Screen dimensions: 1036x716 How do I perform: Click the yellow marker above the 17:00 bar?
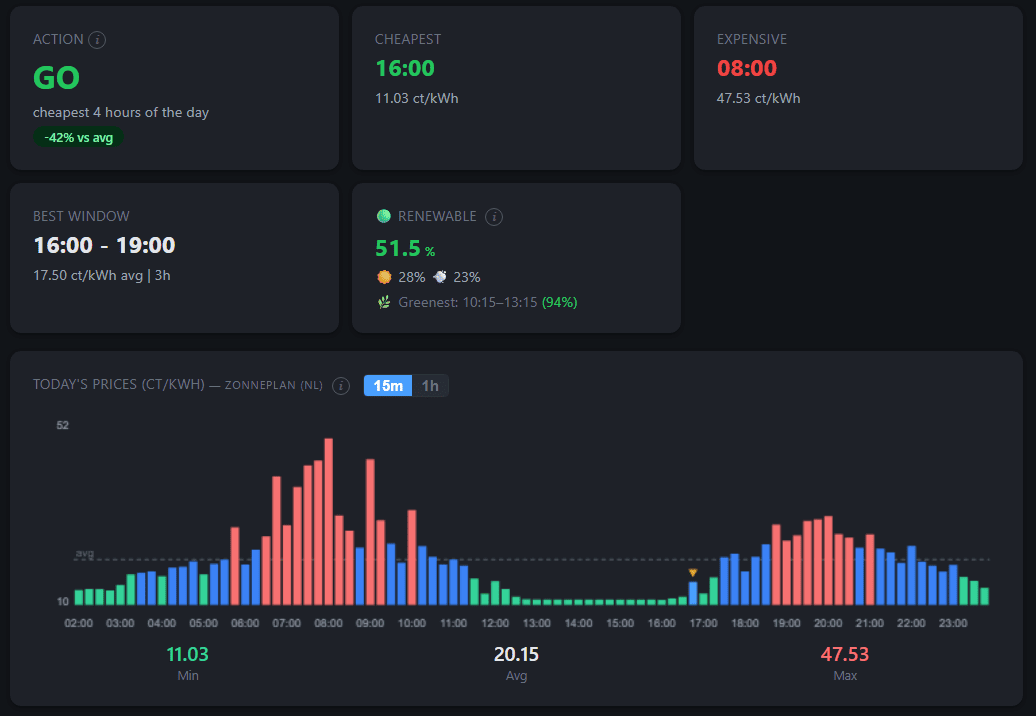point(693,570)
